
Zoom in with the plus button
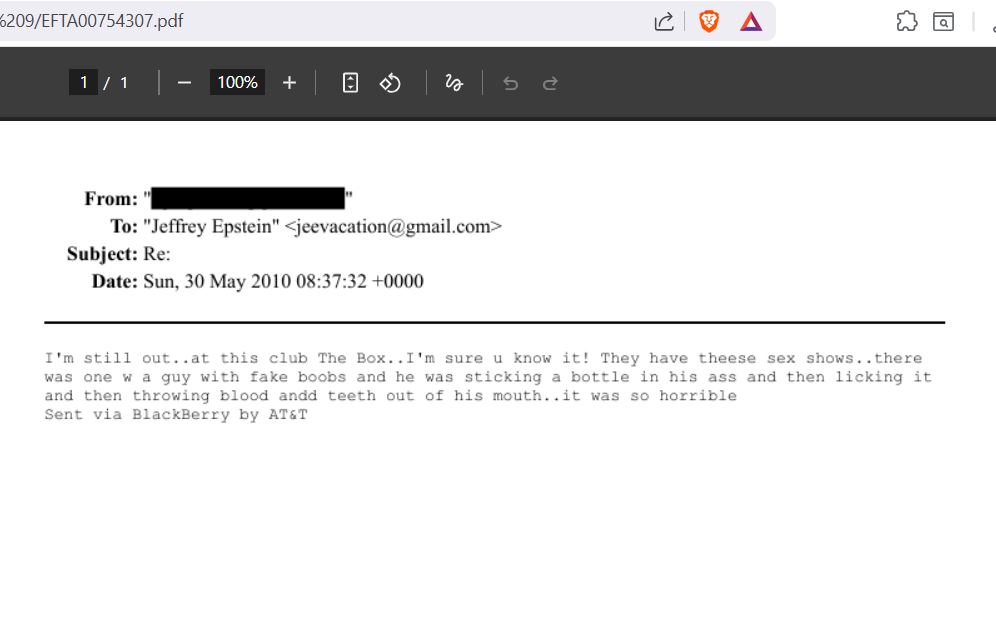[x=289, y=83]
